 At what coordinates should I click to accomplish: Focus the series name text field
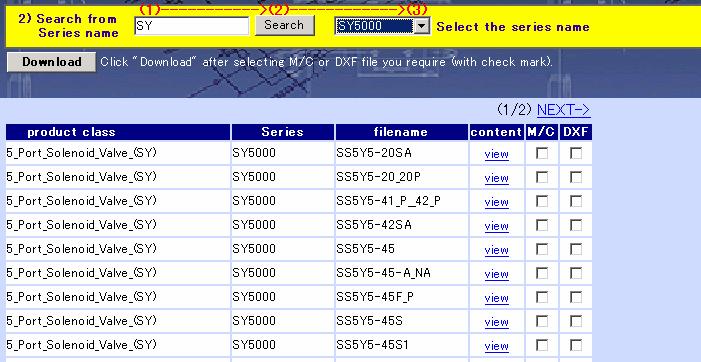[191, 26]
